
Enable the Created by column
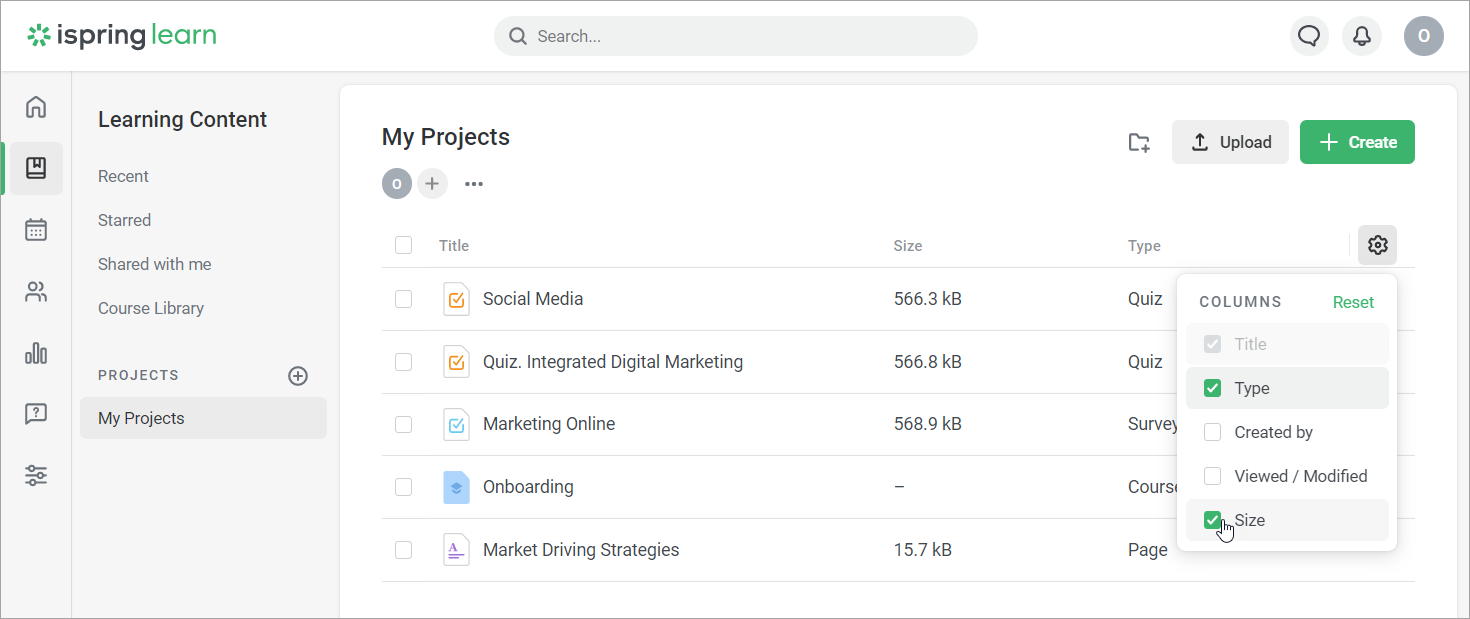pyautogui.click(x=1212, y=432)
